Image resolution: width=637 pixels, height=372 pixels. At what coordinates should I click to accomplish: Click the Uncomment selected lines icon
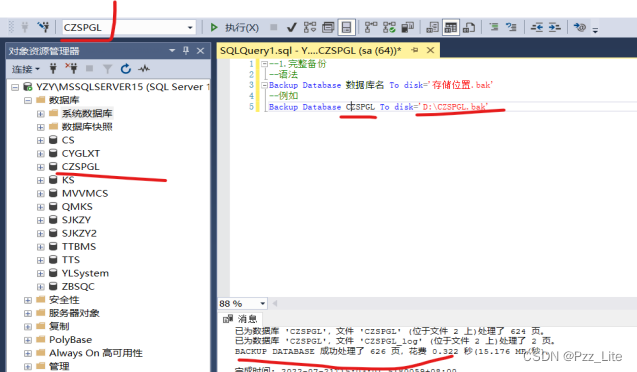[511, 28]
